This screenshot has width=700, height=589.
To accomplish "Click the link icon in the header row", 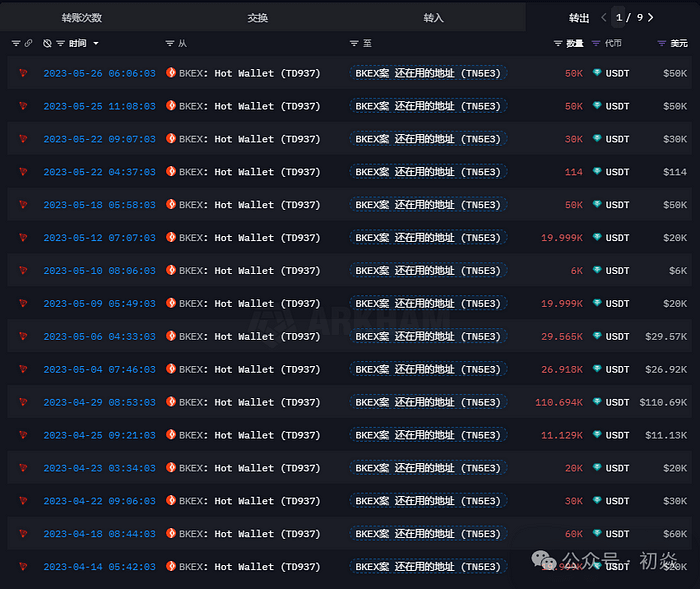I will [x=28, y=44].
